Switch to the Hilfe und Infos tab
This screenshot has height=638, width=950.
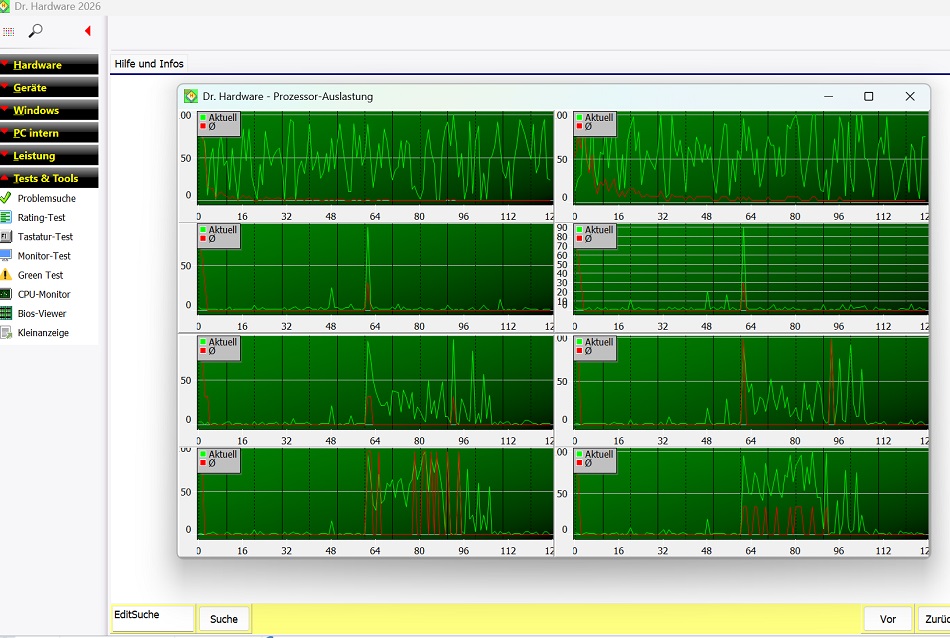tap(149, 64)
